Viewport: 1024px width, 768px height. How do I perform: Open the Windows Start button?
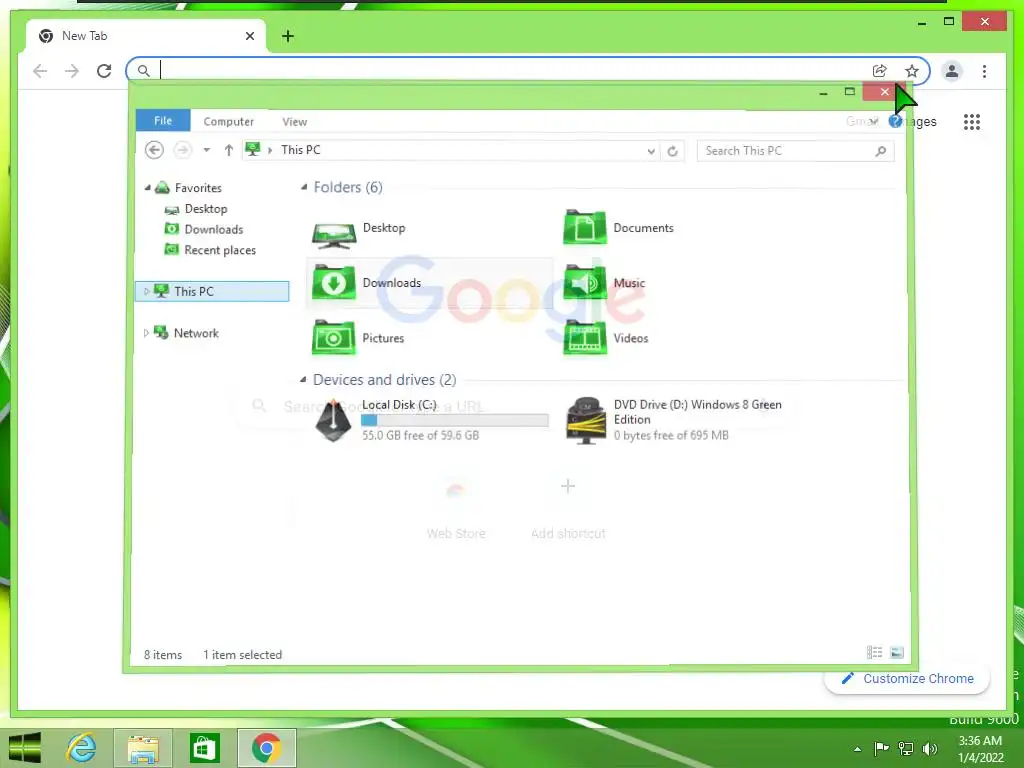25,748
